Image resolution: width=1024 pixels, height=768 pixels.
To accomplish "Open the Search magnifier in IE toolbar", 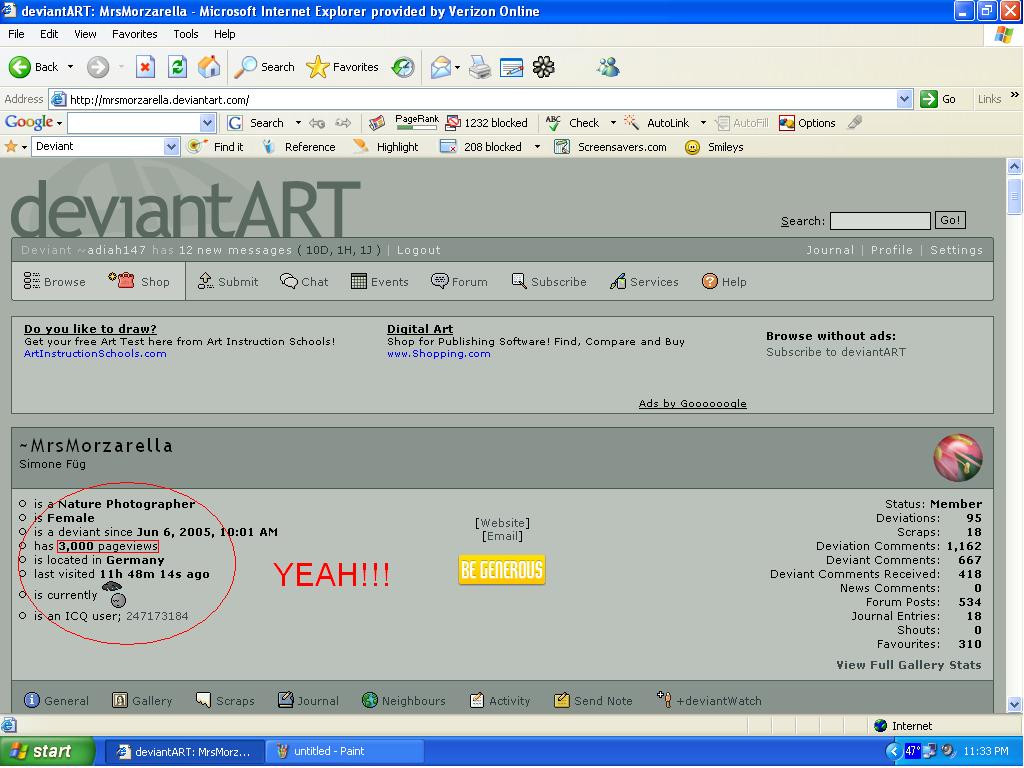I will coord(264,67).
